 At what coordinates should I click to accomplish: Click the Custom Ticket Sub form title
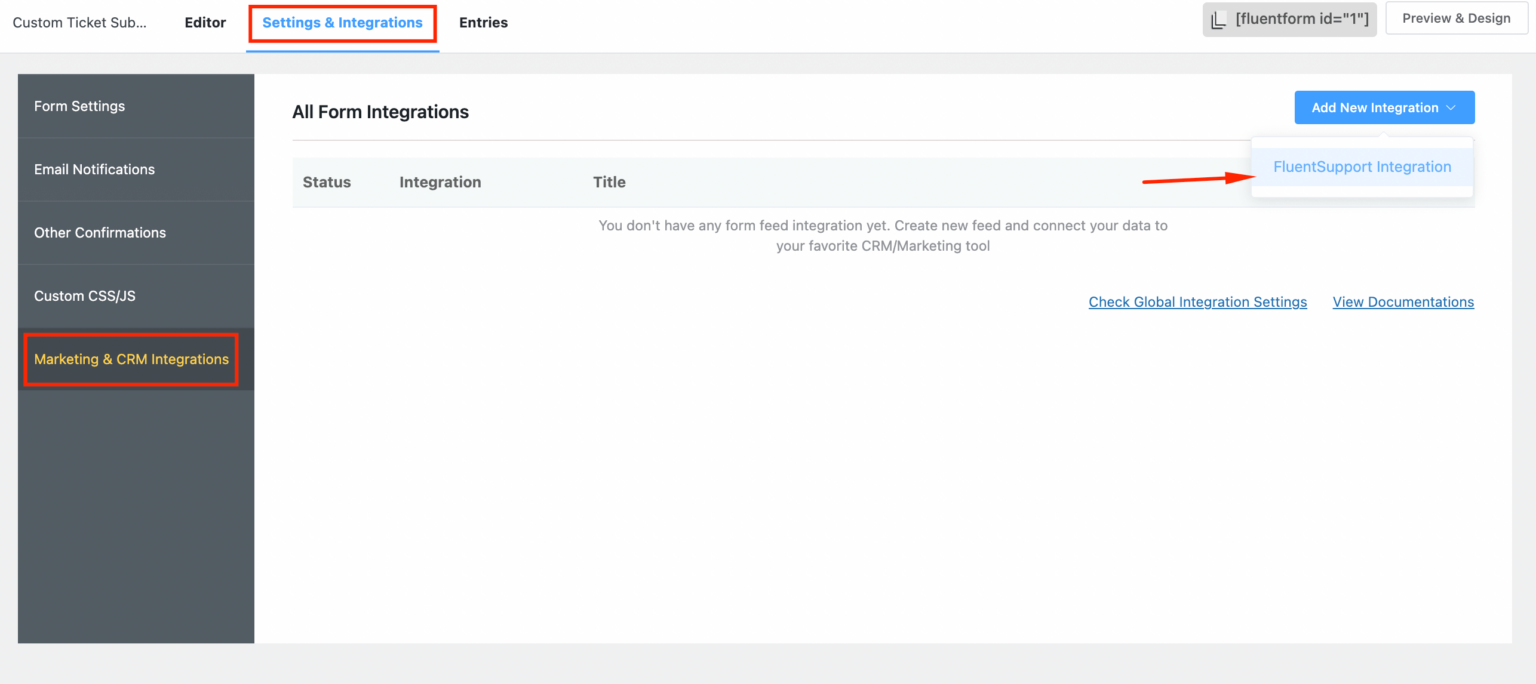[80, 22]
